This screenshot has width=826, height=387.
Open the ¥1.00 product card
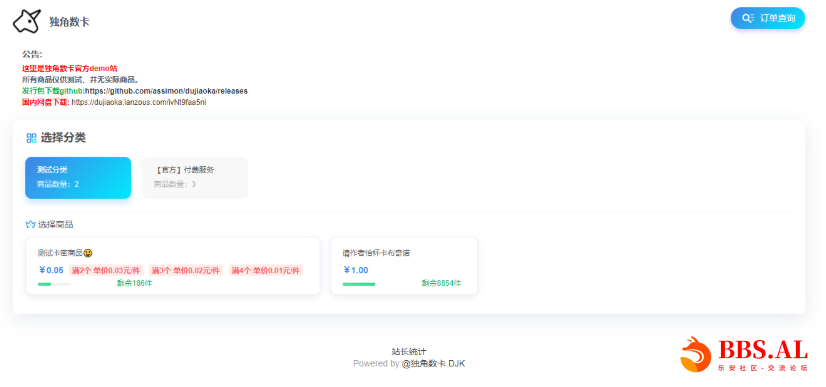pos(404,265)
